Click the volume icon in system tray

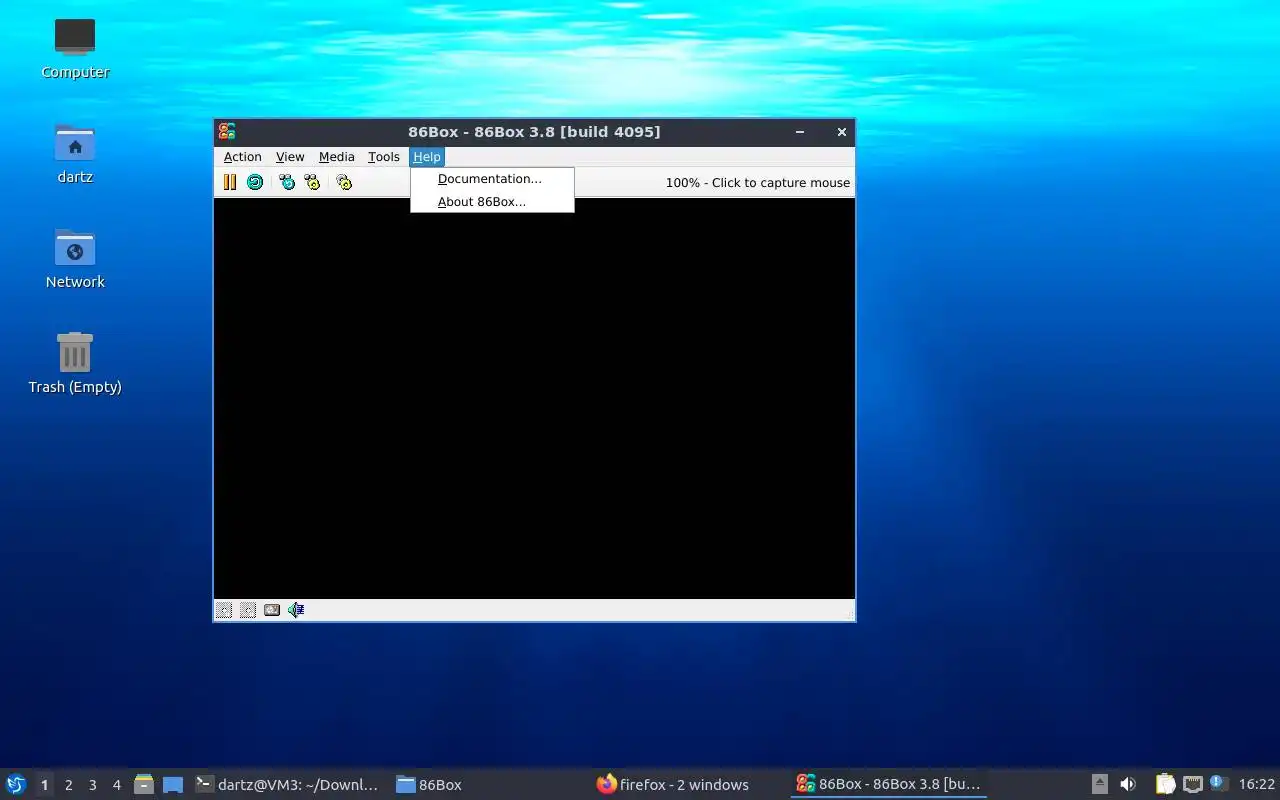pyautogui.click(x=1128, y=785)
